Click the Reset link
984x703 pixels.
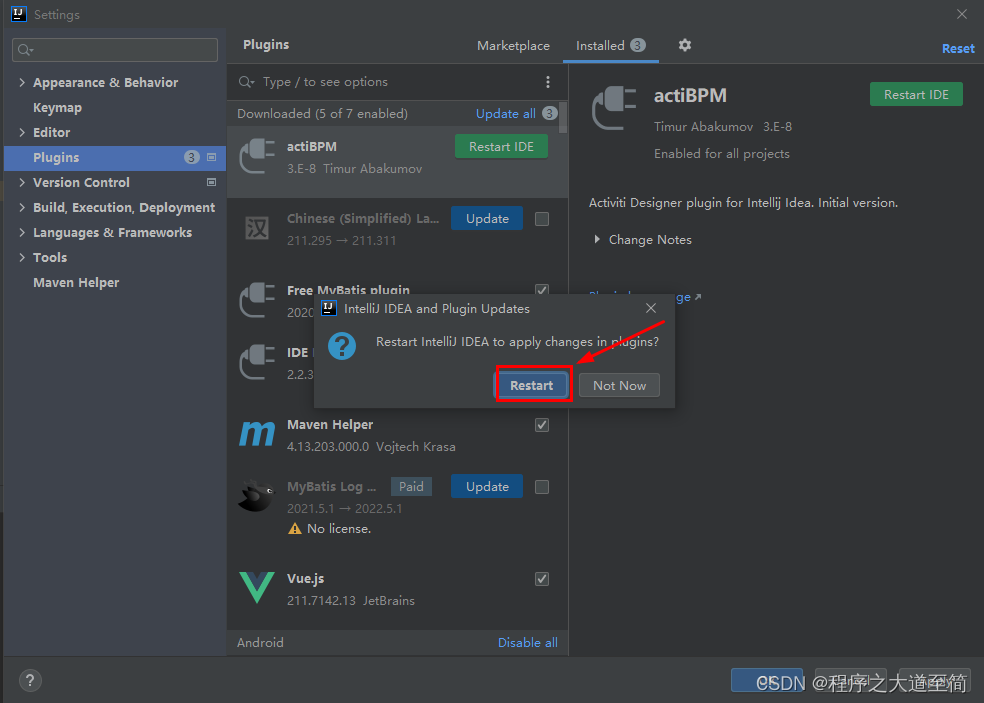[958, 48]
